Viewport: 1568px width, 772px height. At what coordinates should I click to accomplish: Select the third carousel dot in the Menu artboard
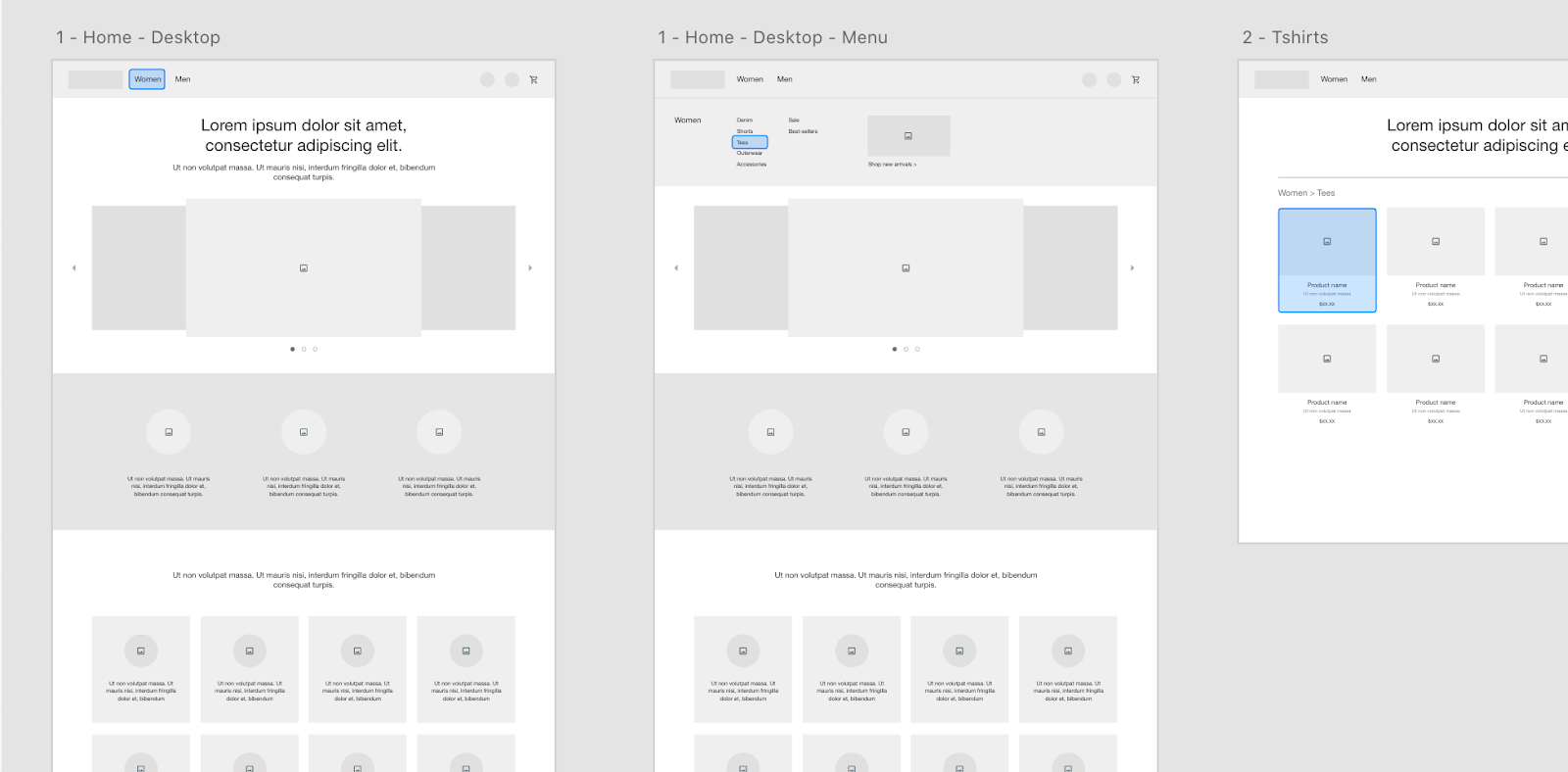pos(917,349)
